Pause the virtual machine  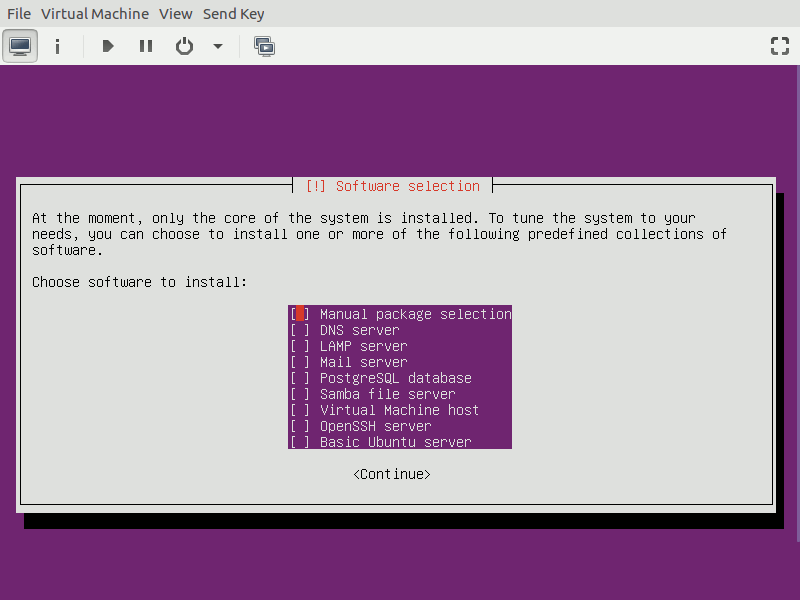(146, 46)
